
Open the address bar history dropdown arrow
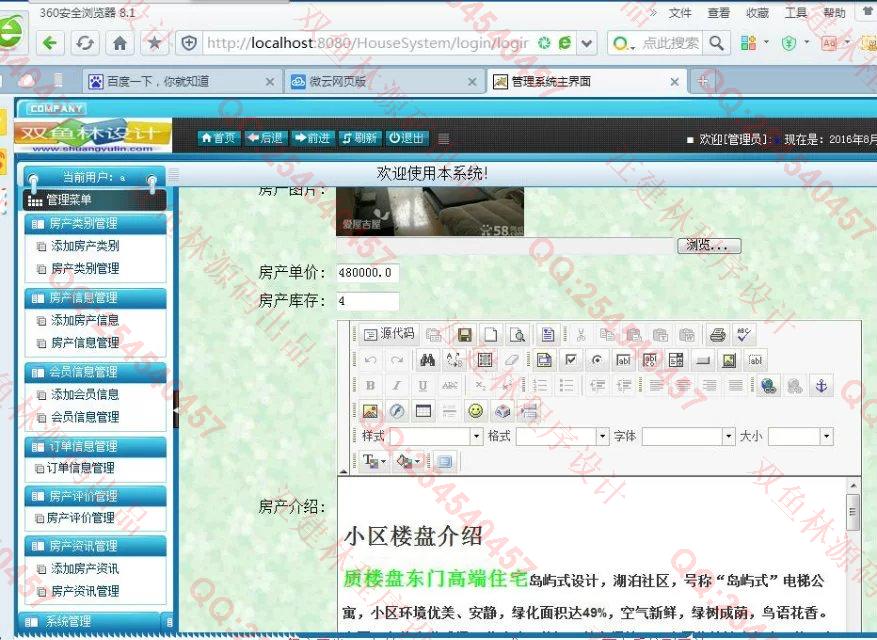tap(586, 43)
